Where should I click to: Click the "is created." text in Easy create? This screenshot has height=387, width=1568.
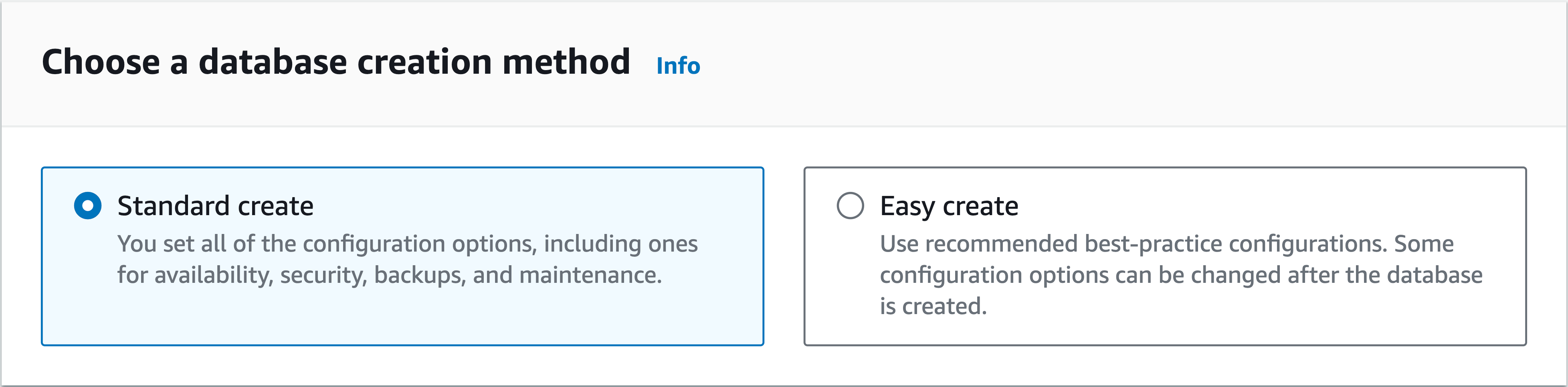click(x=933, y=306)
